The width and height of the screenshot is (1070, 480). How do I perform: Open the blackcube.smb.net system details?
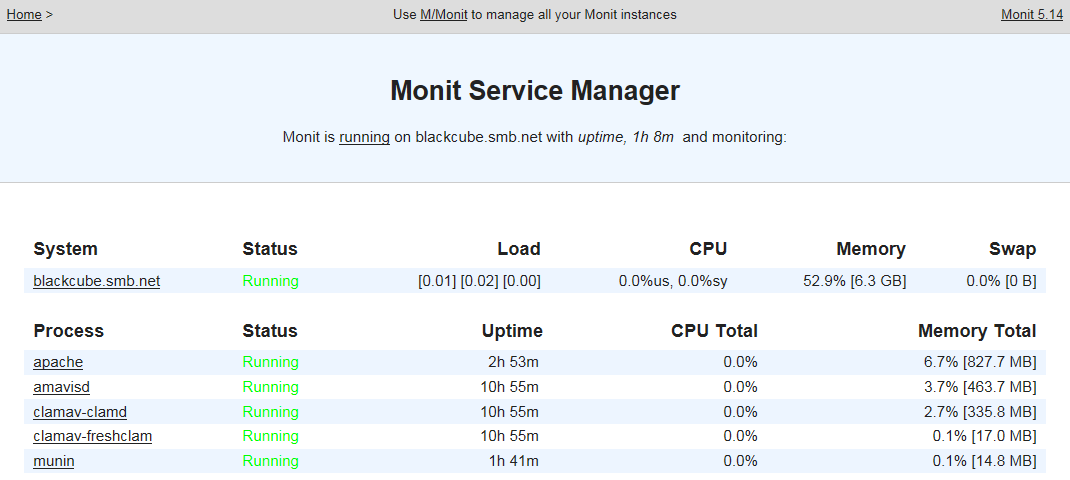pyautogui.click(x=96, y=281)
